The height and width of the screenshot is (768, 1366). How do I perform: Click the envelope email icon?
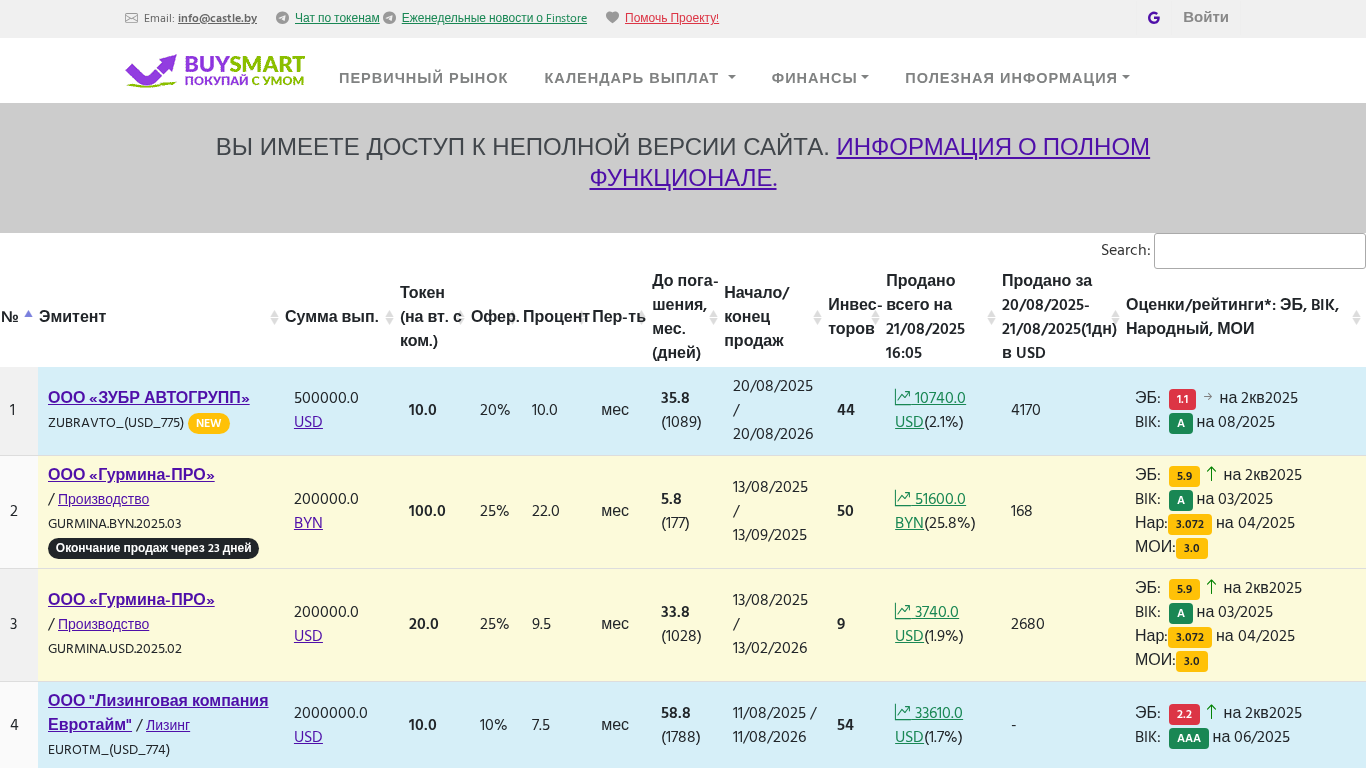(131, 18)
